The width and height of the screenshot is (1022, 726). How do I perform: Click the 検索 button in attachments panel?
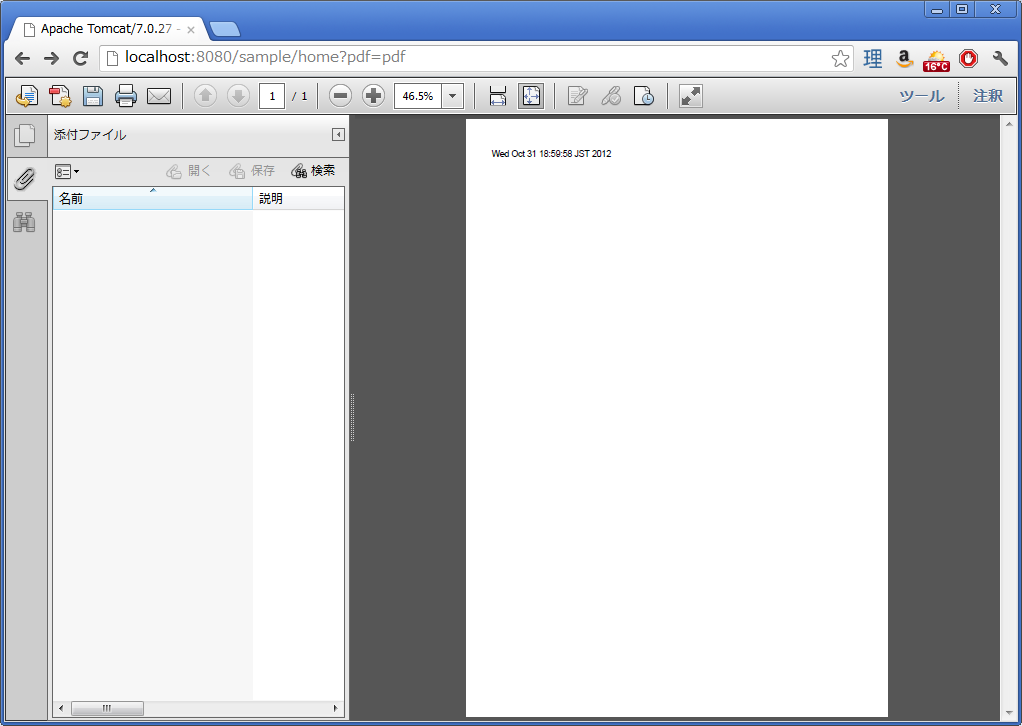313,171
